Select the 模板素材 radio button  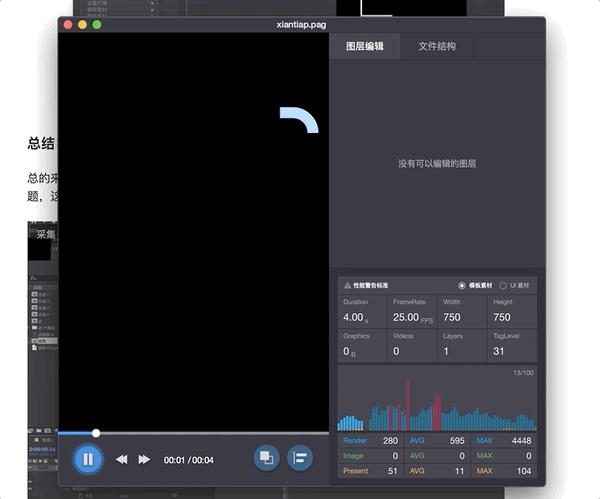(461, 285)
